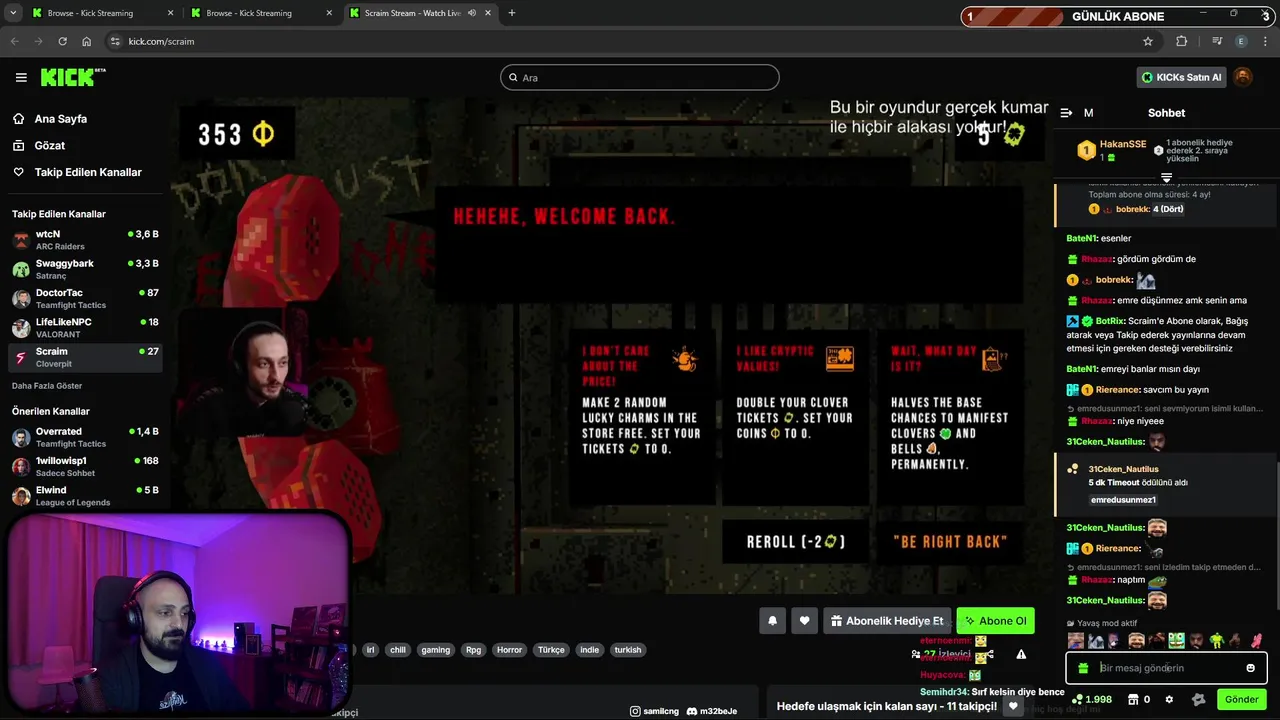
Task: Select the Türkçe tag
Action: [x=551, y=650]
